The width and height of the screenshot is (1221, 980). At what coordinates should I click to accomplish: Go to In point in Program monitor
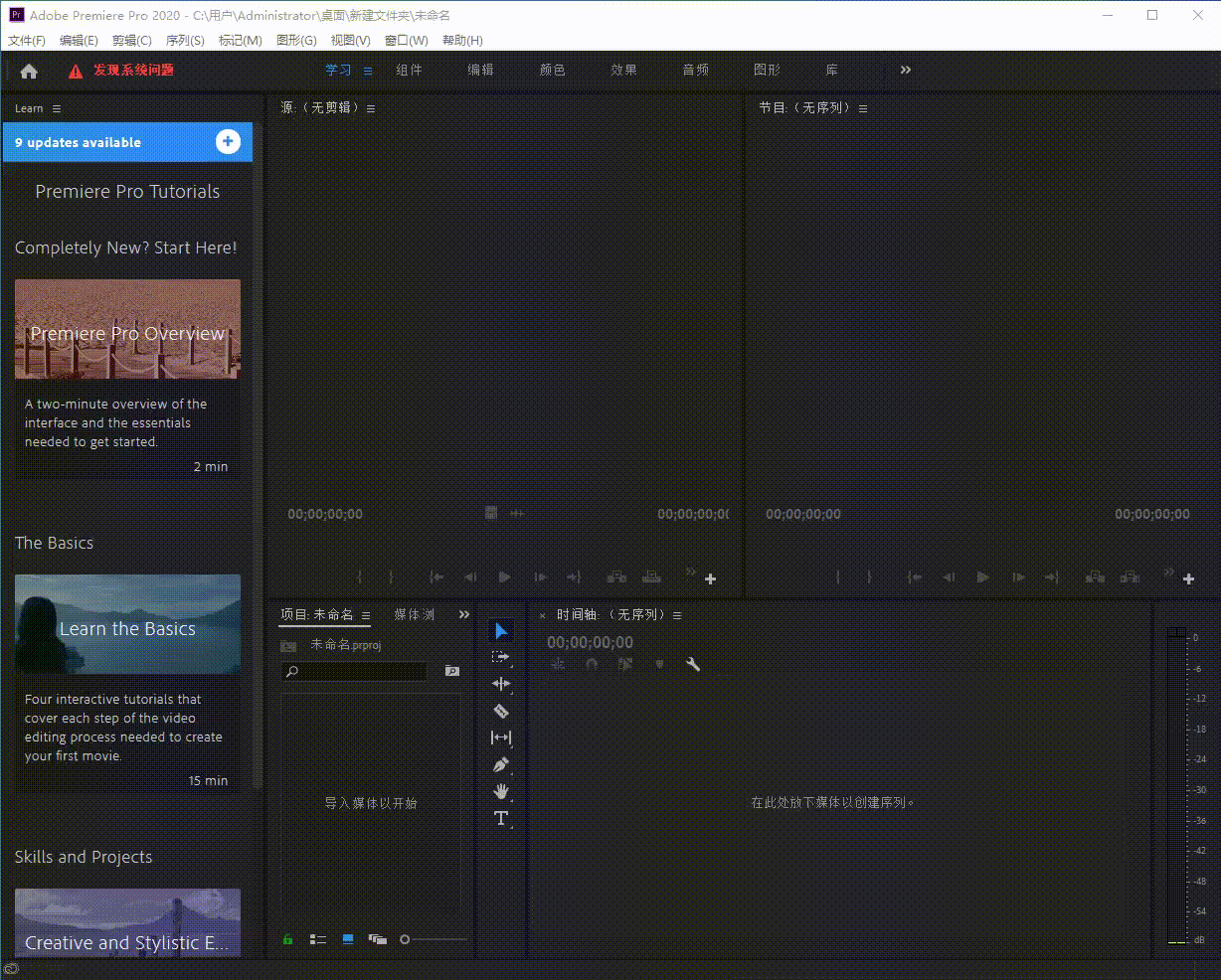(x=915, y=576)
